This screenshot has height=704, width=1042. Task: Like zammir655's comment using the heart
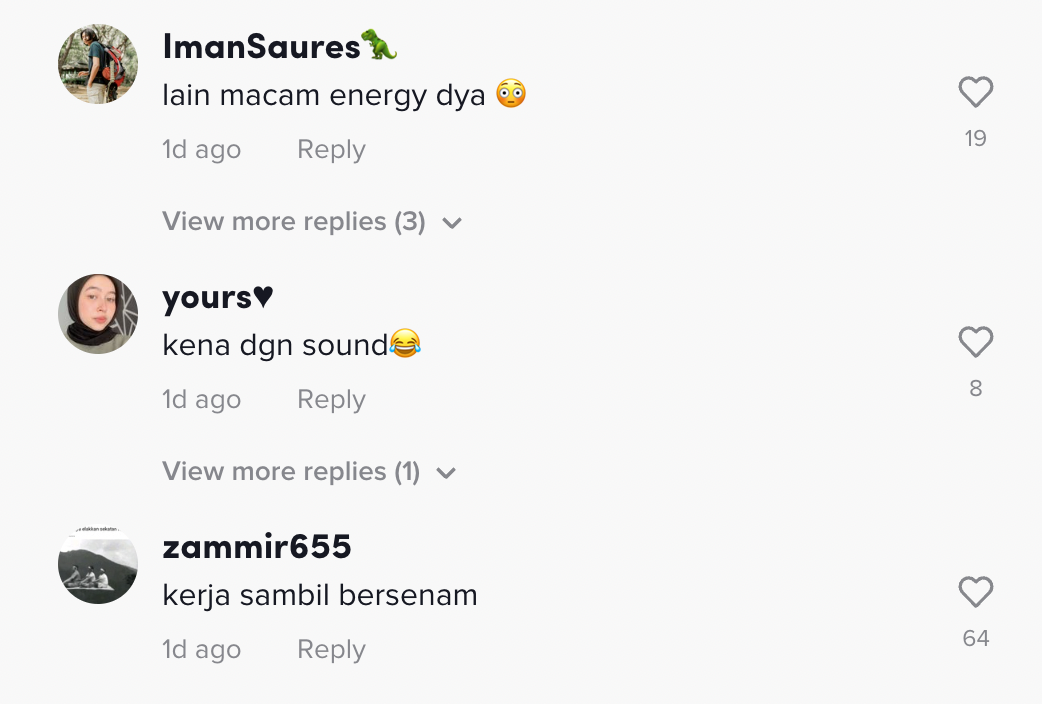[975, 593]
